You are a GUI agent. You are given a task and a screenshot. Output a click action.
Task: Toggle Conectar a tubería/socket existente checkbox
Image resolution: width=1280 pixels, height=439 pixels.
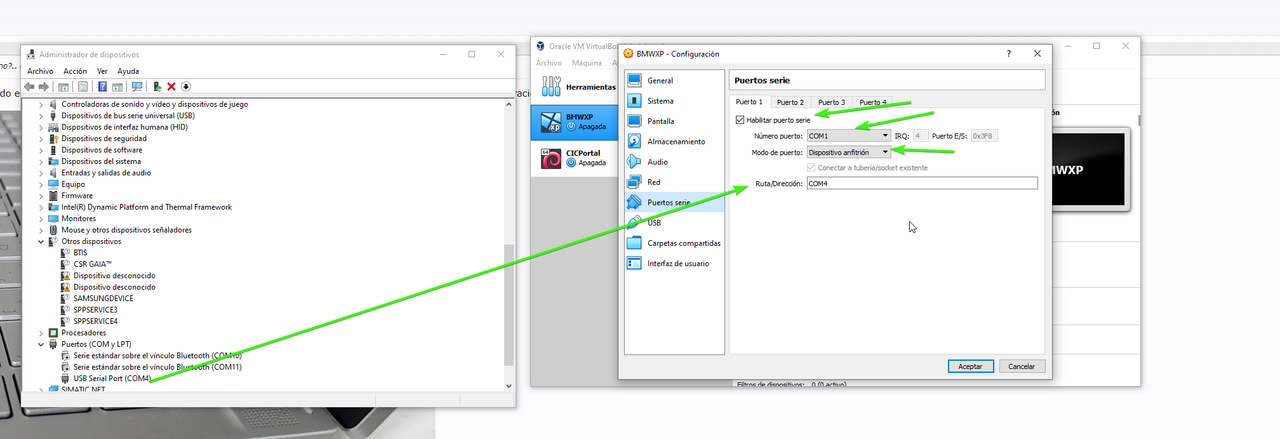pos(811,167)
